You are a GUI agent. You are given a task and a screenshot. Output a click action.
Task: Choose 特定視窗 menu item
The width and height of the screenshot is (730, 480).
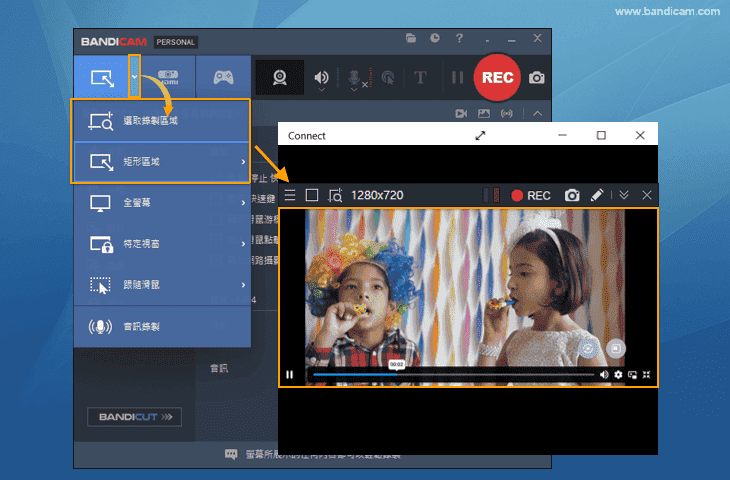(162, 244)
